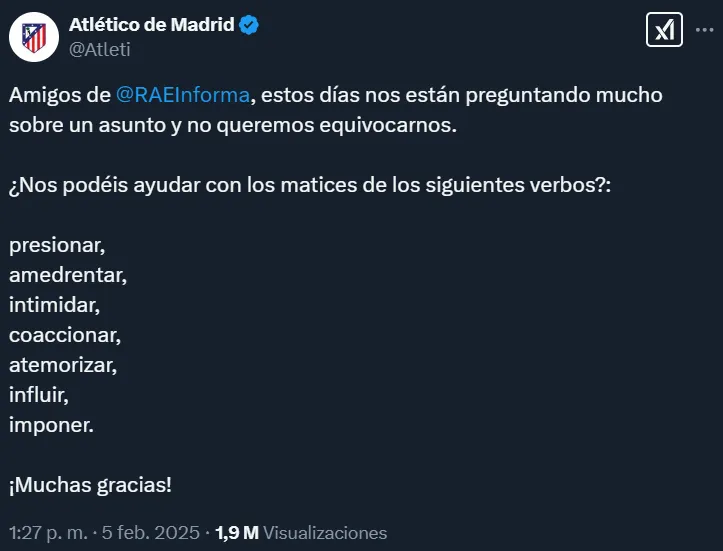The image size is (723, 551).
Task: Click the word "amedrentar," in the list
Action: tap(68, 274)
